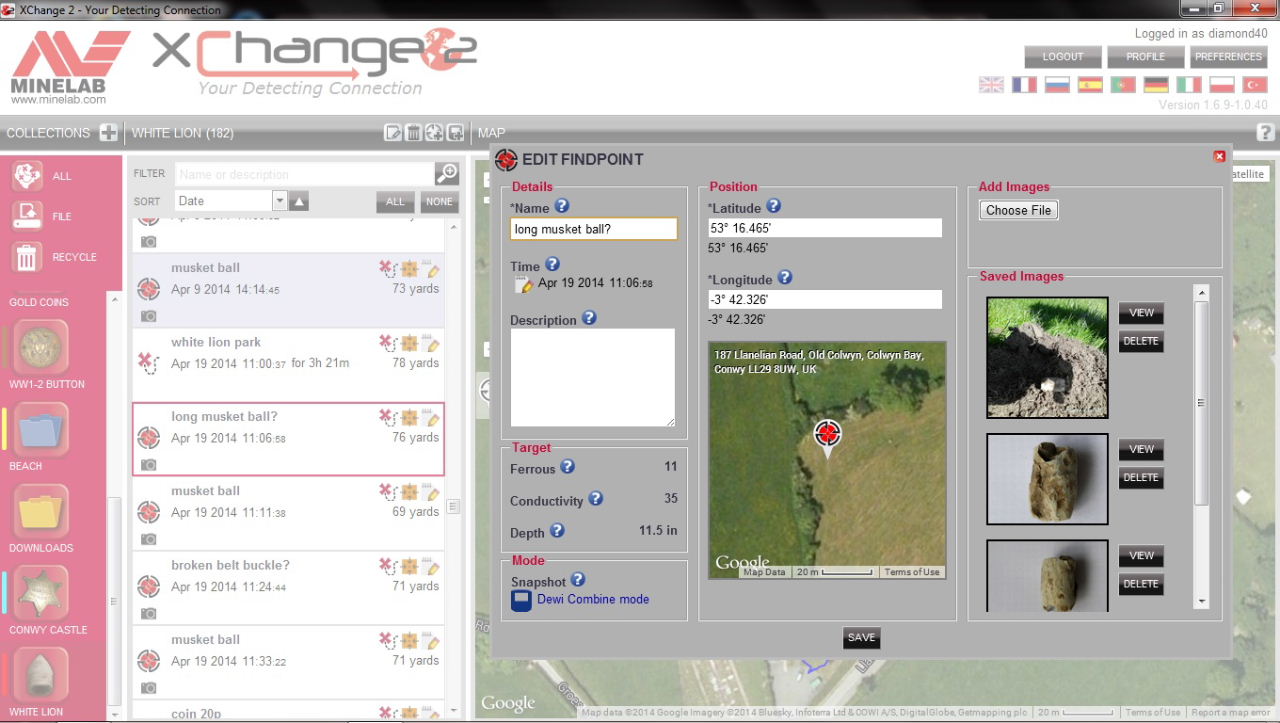
Task: Click the LOGOUT button
Action: [x=1063, y=57]
